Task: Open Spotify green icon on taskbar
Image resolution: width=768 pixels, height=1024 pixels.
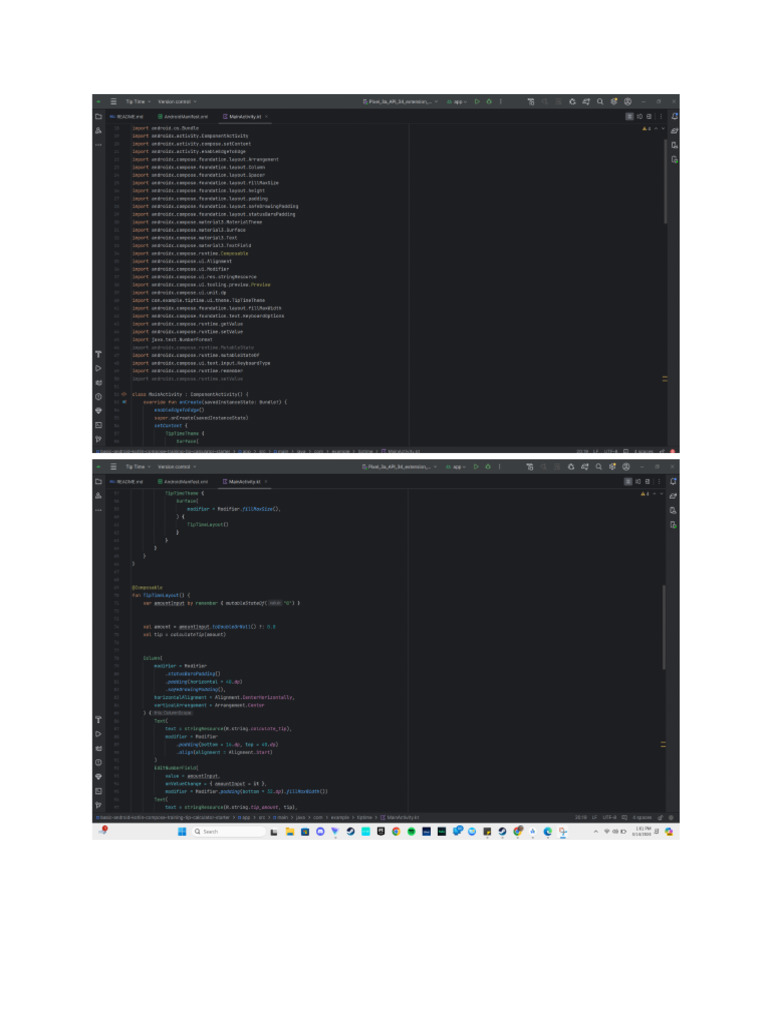Action: click(x=411, y=831)
